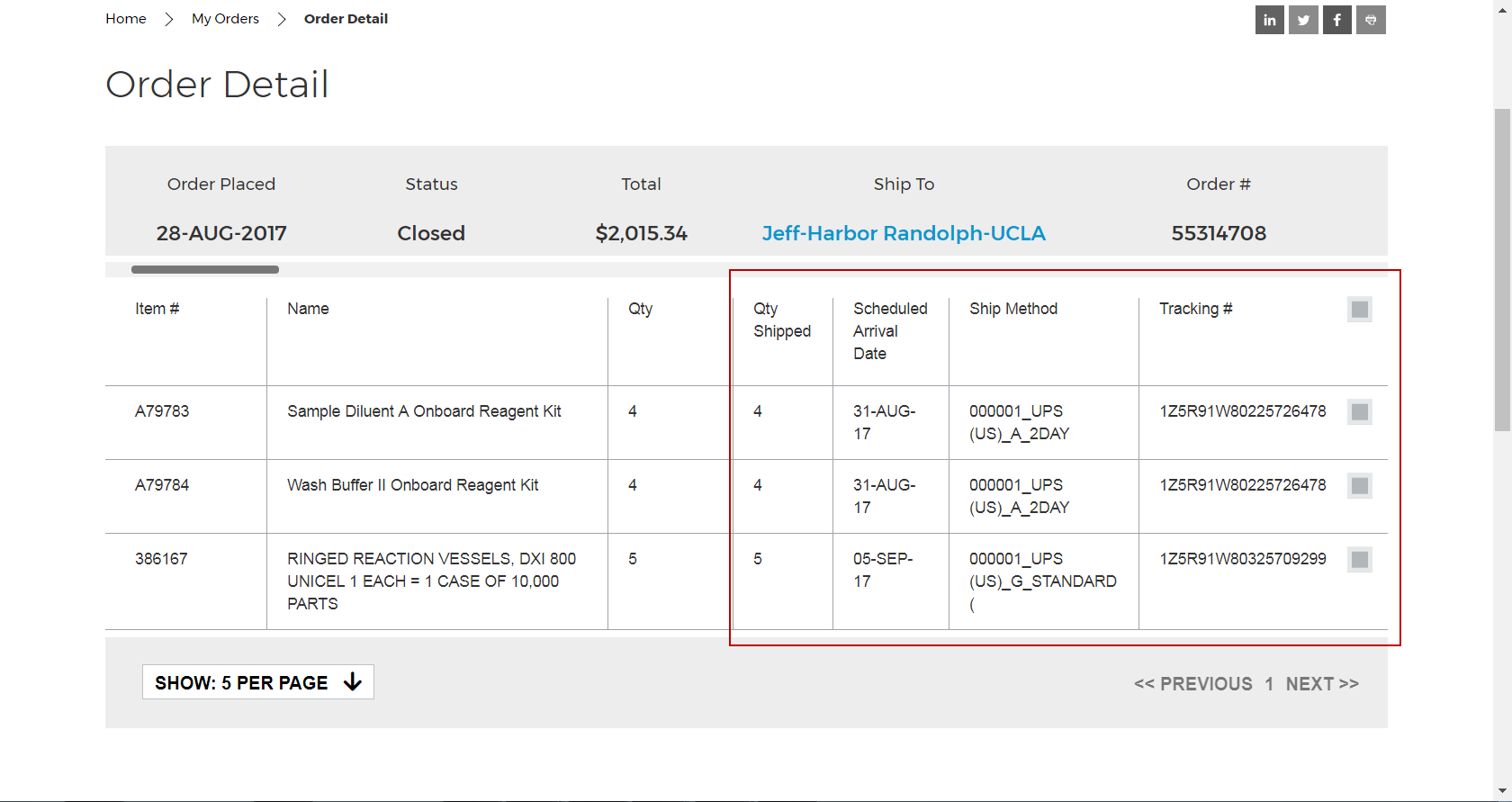Click the scrollbar down arrow
This screenshot has width=1512, height=802.
tap(1502, 792)
